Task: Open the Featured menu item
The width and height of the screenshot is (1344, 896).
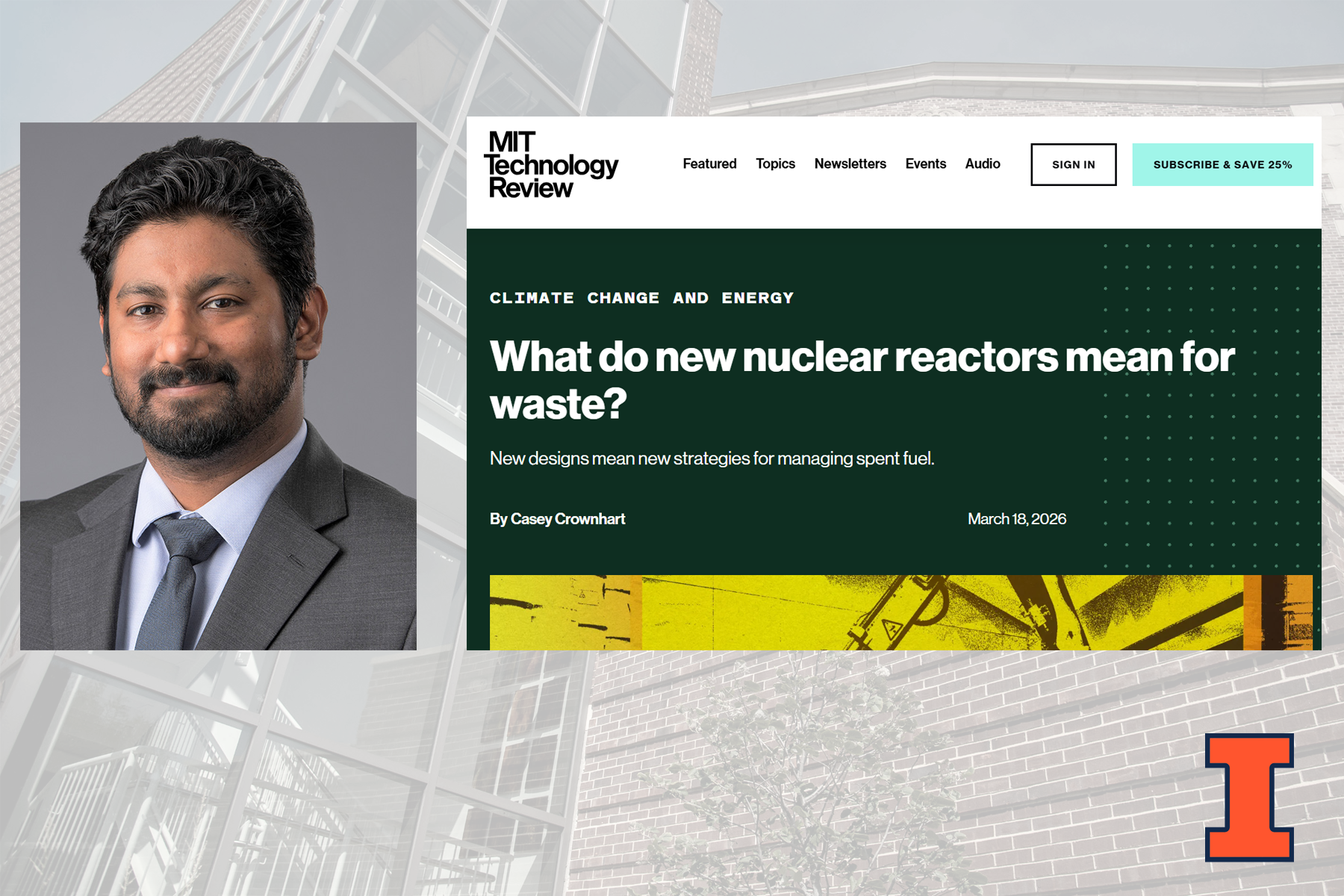Action: pos(709,164)
